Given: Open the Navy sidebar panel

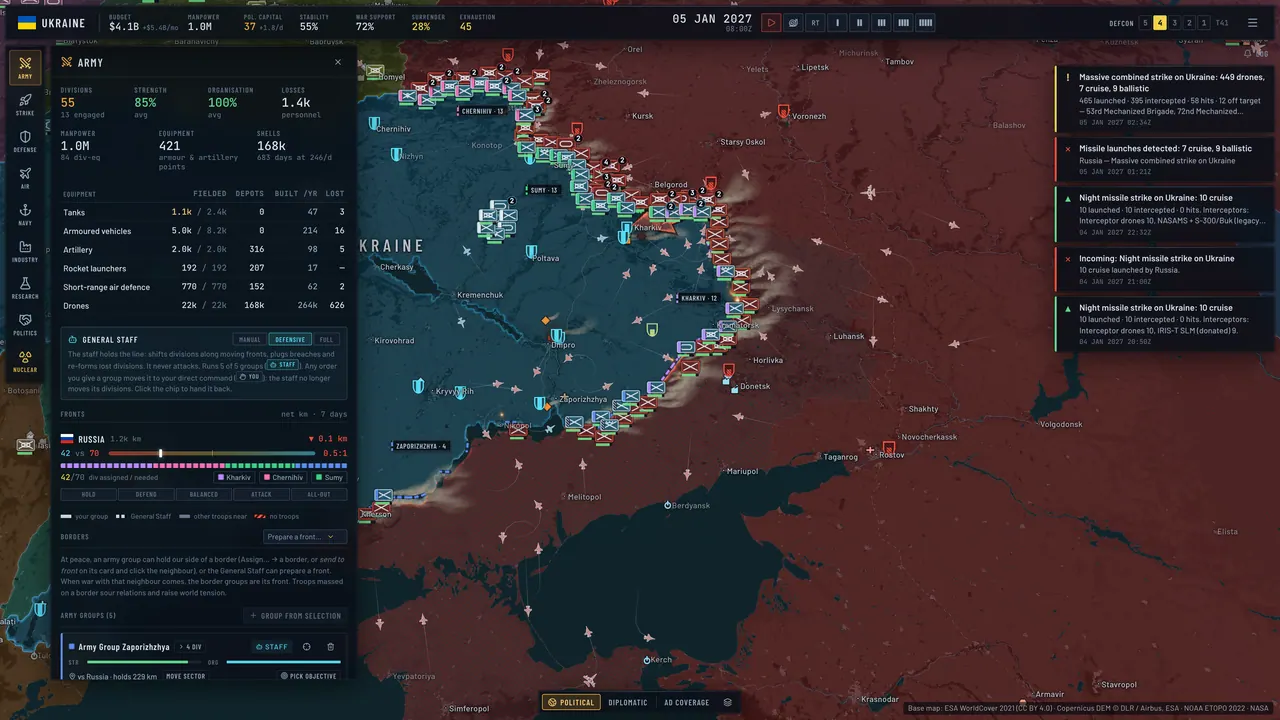Looking at the screenshot, I should point(25,215).
